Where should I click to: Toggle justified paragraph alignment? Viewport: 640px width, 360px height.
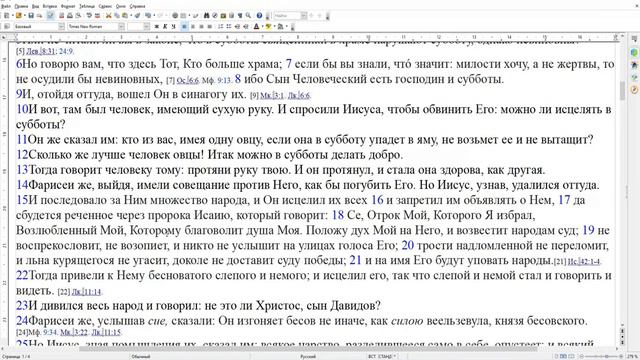210,27
